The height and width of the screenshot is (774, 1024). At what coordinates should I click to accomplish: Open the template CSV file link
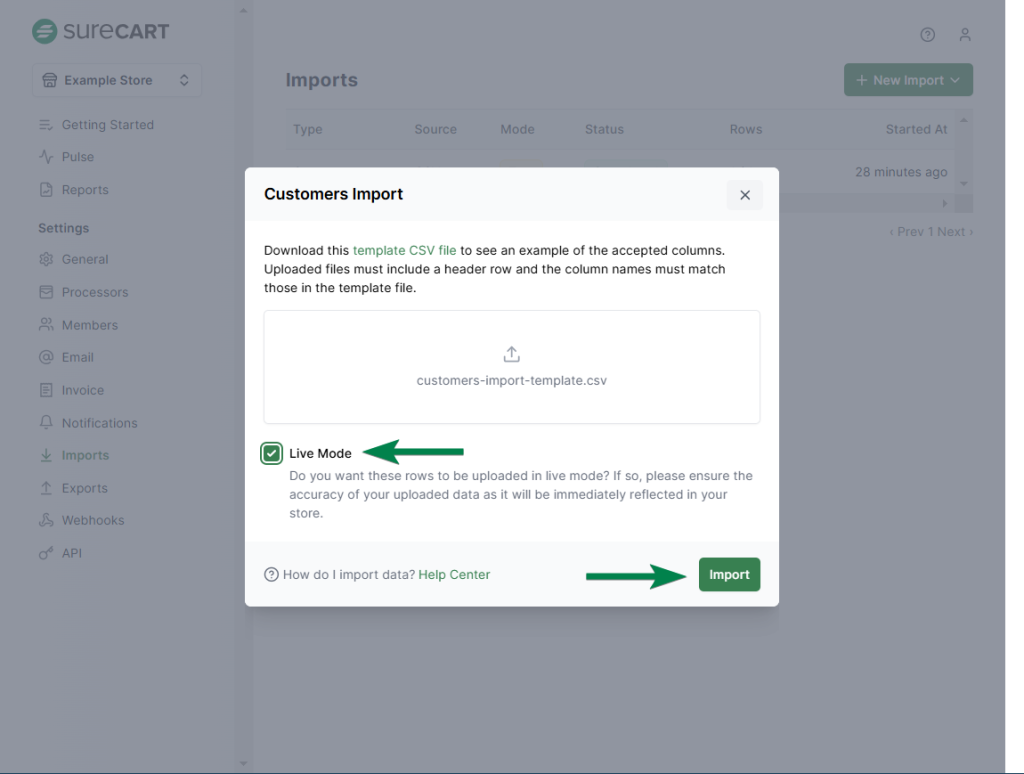(404, 250)
